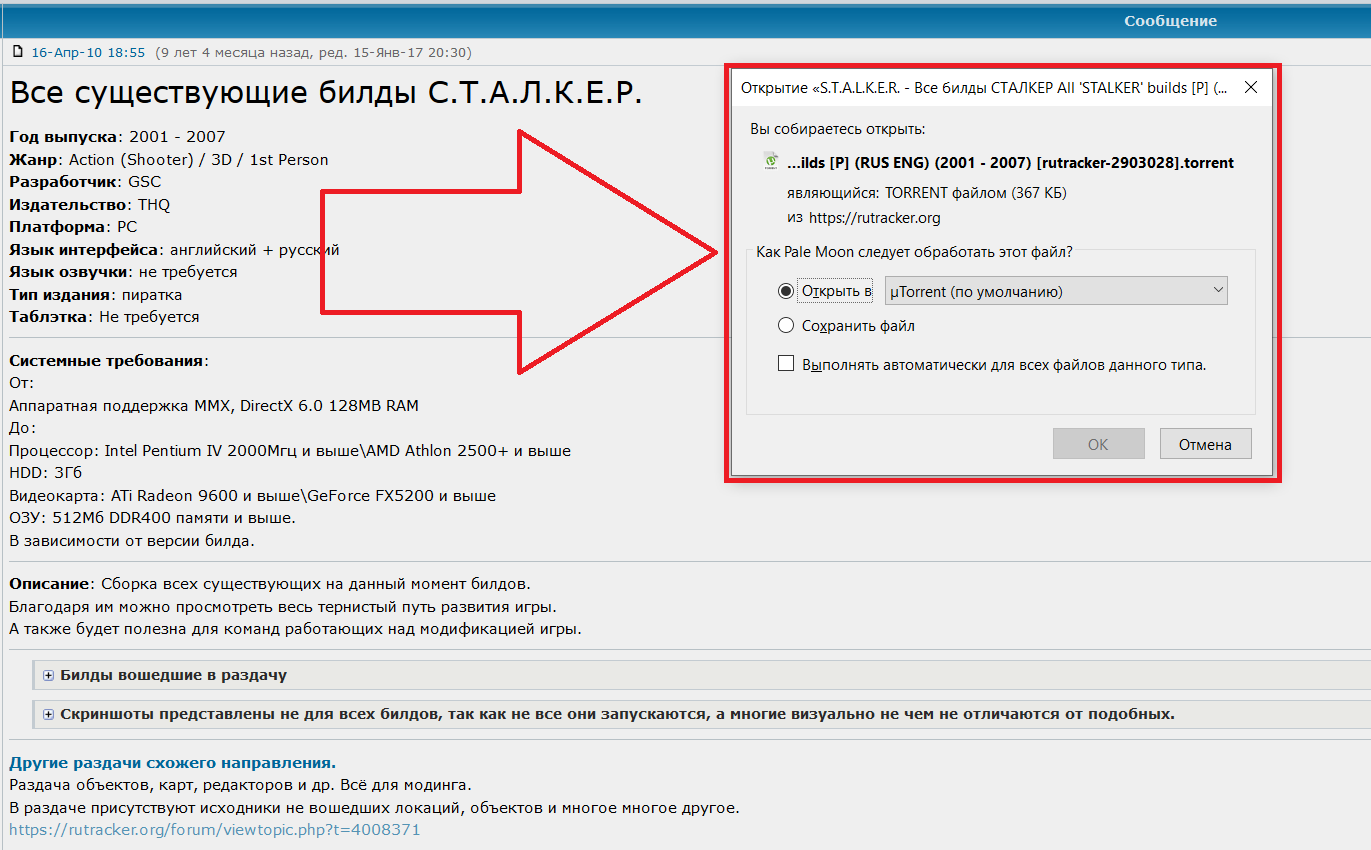
Task: Close the Открытие file dialog
Action: coord(1250,88)
